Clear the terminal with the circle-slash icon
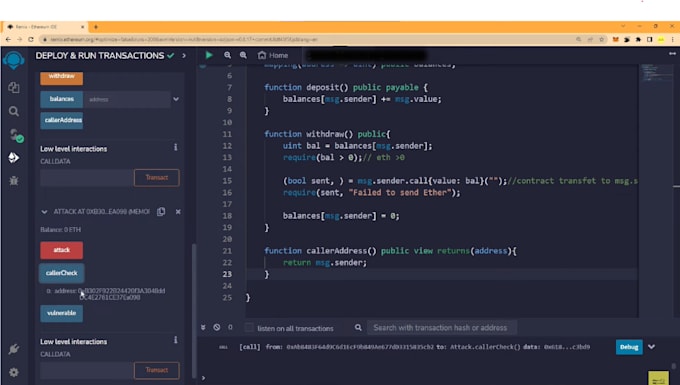680x385 pixels. point(217,327)
